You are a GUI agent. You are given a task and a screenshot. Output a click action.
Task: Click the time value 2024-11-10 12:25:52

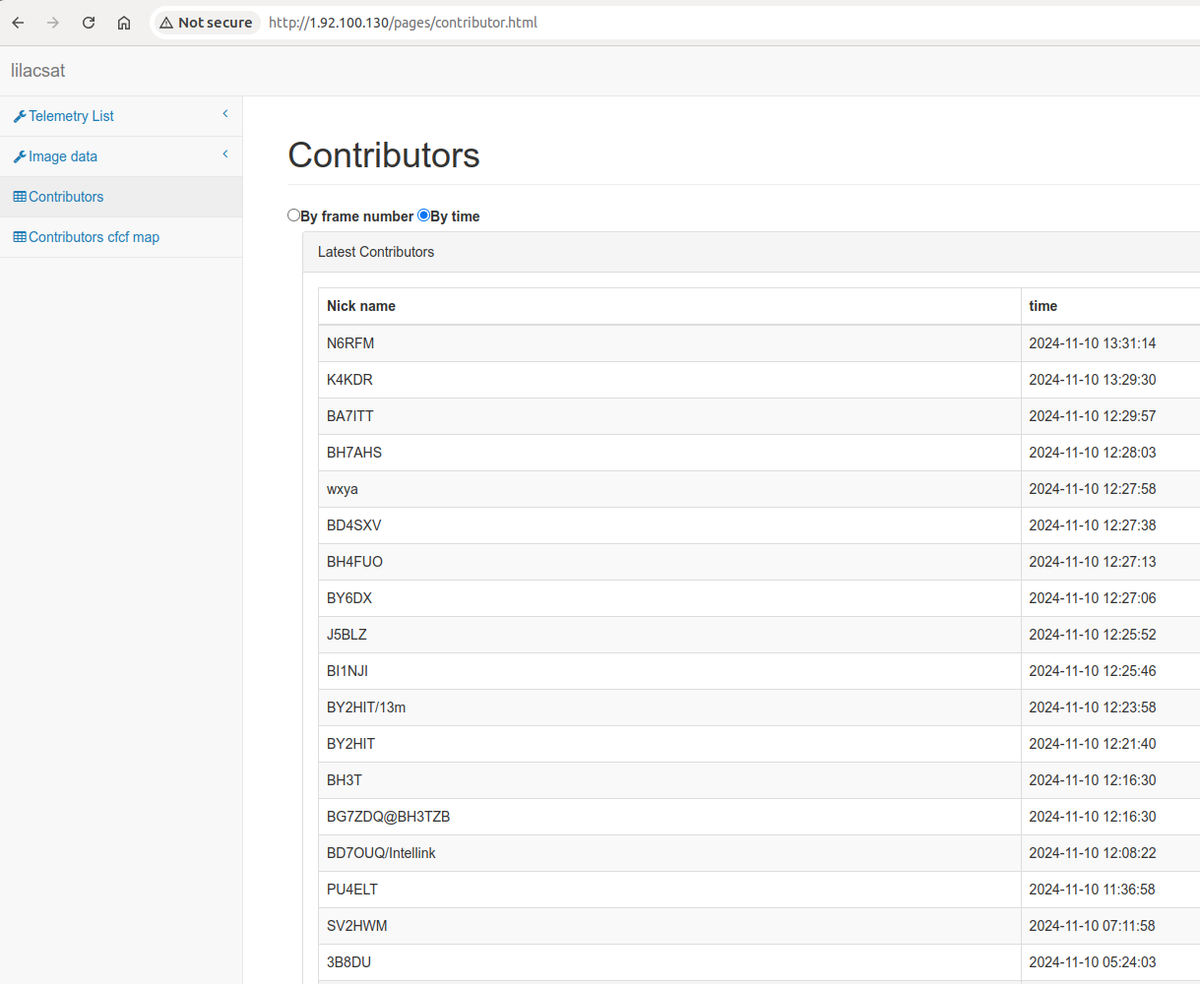point(1092,634)
